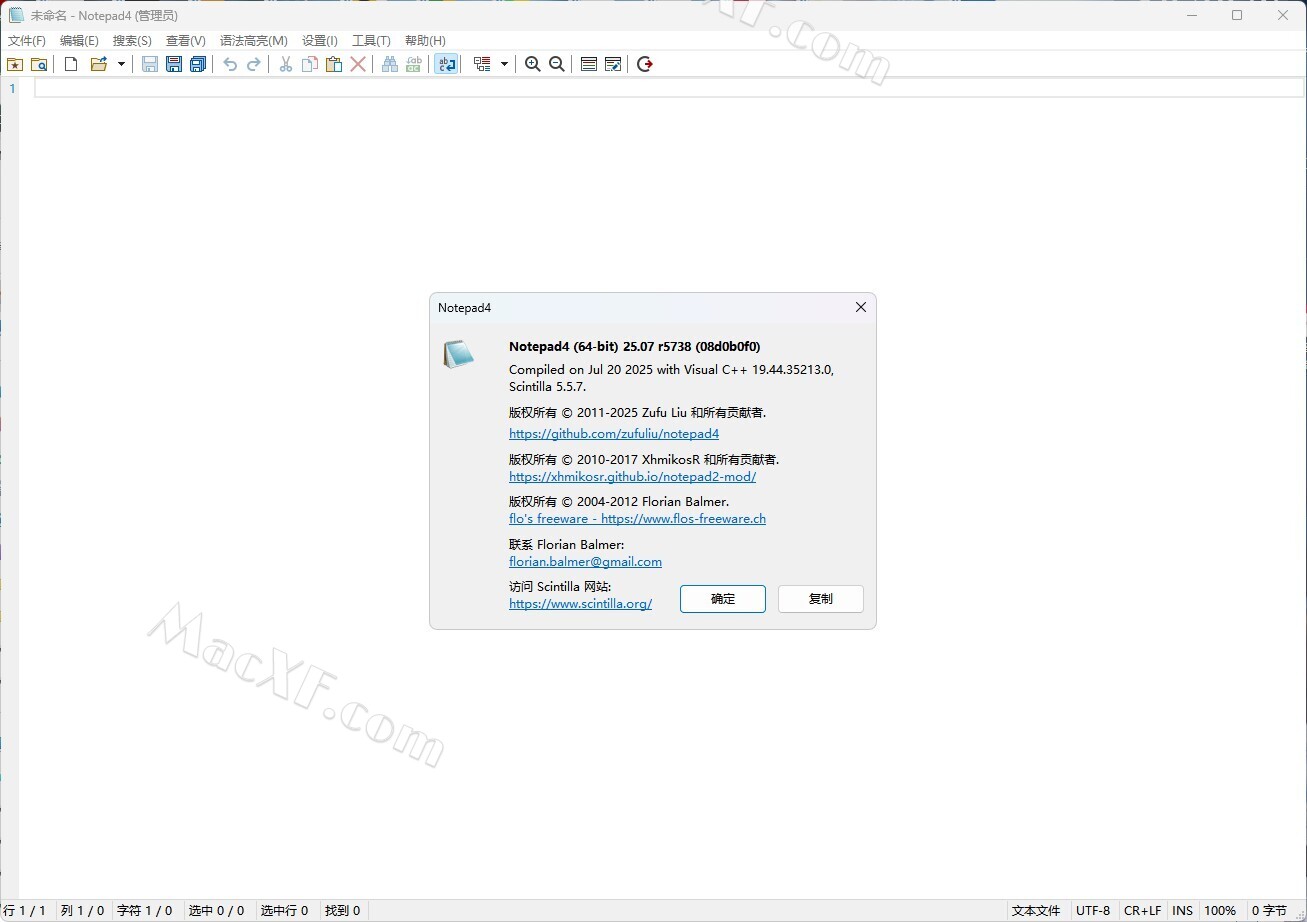Open the customize schemes icon
Viewport: 1307px width, 922px height.
(613, 64)
